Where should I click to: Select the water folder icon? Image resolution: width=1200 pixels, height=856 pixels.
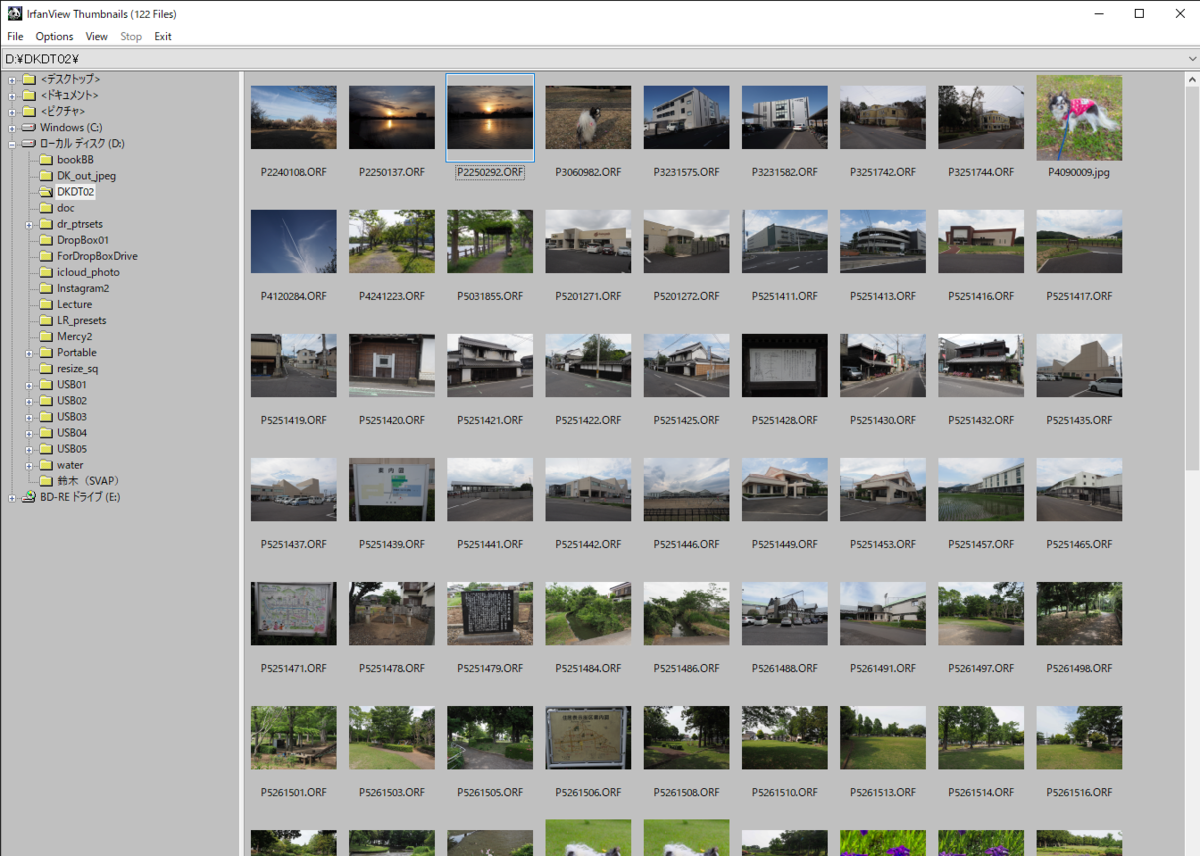point(46,465)
